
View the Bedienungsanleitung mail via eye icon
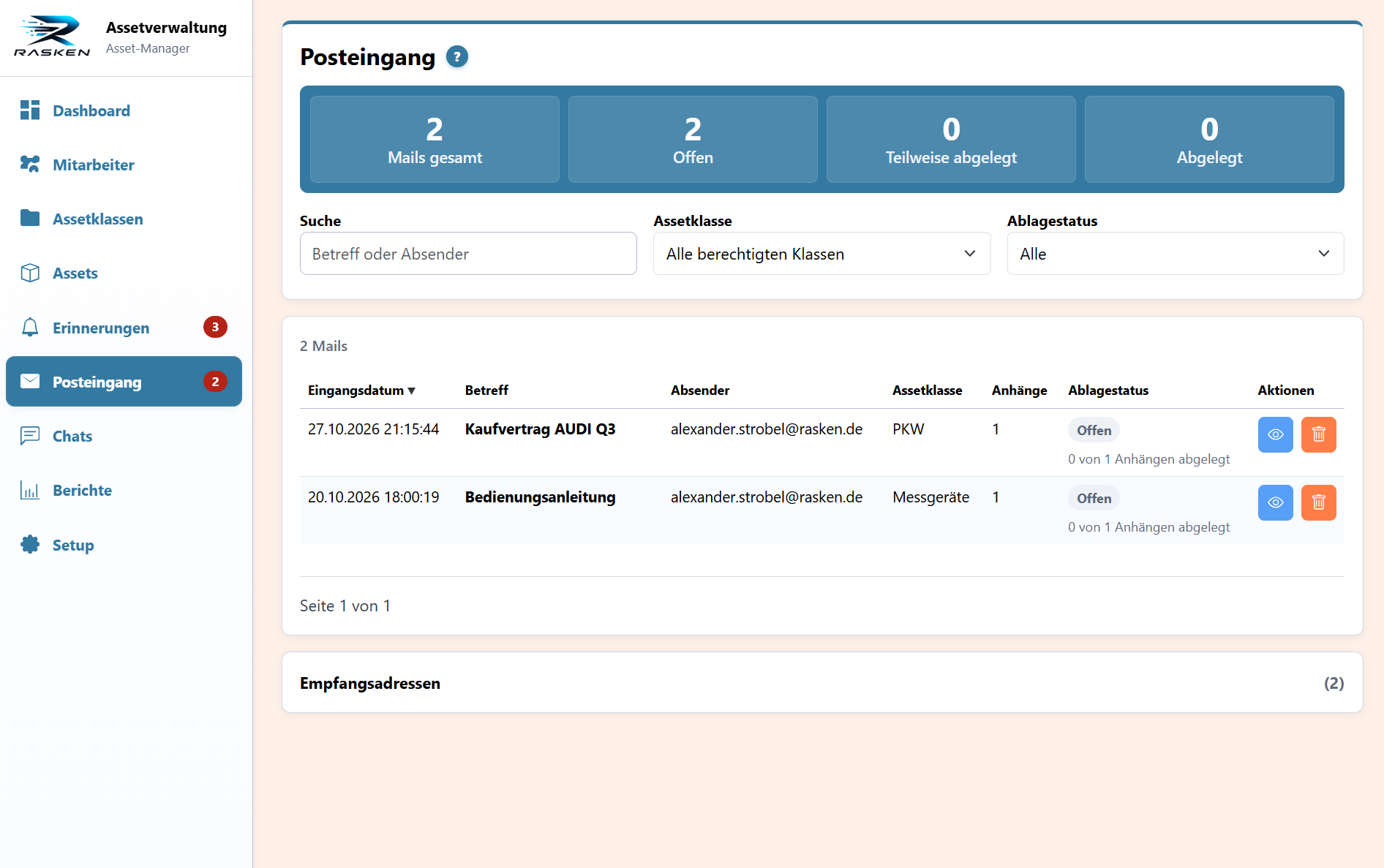(1276, 503)
